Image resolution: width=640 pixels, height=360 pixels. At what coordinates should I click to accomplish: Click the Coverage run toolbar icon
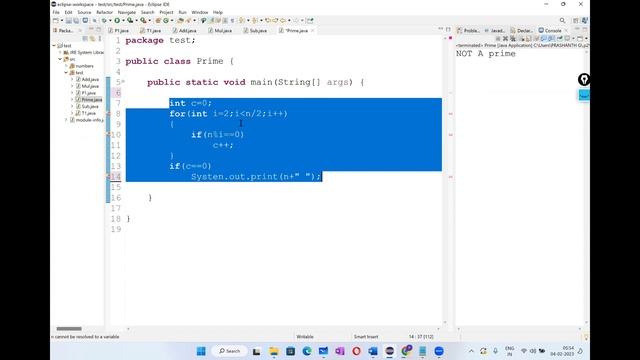point(130,20)
